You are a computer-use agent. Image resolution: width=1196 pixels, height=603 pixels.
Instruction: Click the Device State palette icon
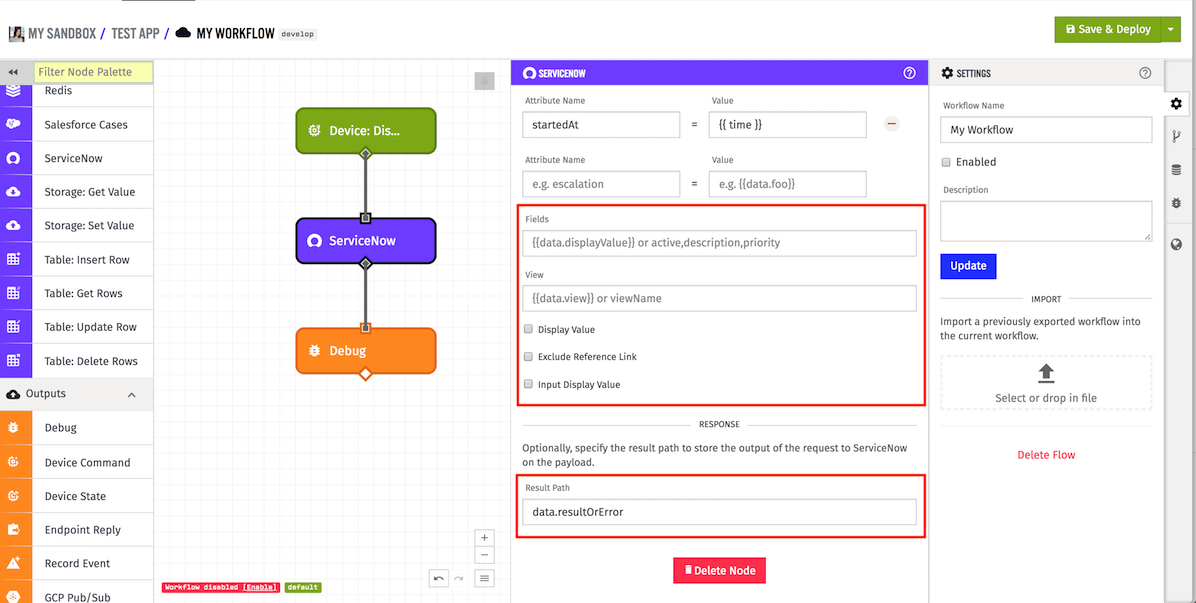(x=13, y=496)
